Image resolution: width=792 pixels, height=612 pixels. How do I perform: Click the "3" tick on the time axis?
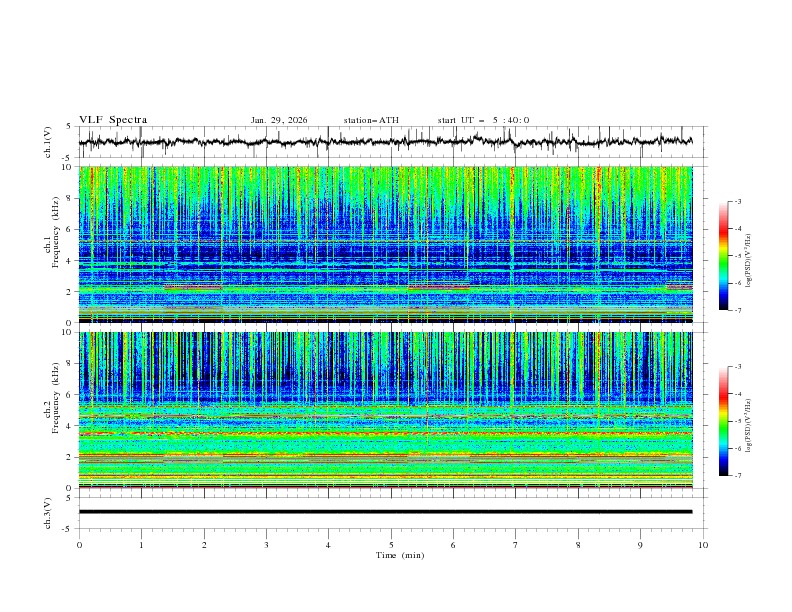266,545
